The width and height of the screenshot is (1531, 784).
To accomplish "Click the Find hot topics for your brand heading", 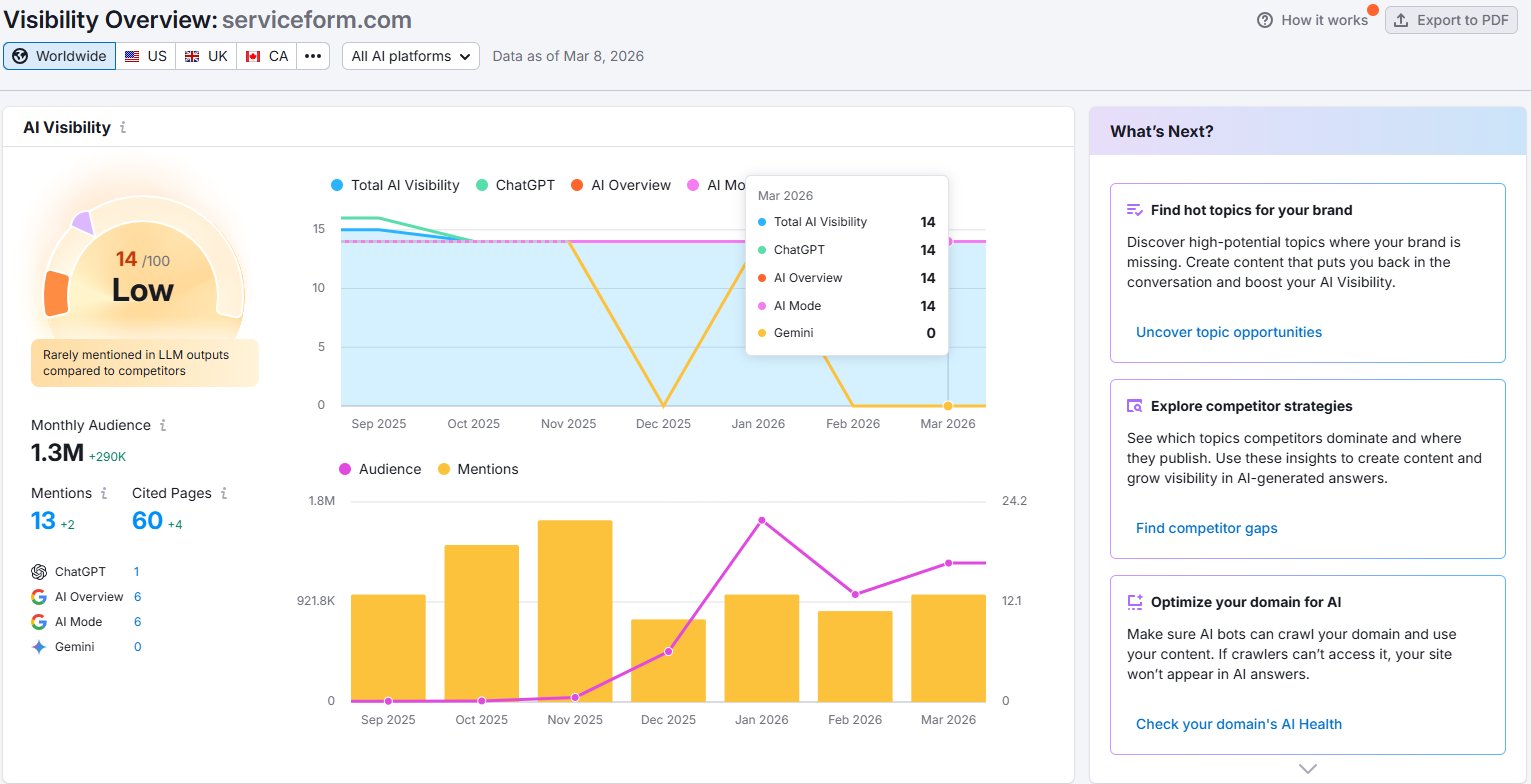I will click(x=1251, y=210).
